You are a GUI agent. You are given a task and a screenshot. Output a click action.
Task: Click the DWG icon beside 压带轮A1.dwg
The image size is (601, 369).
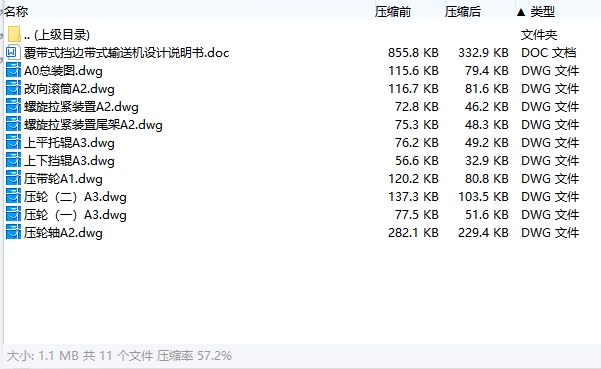pyautogui.click(x=13, y=179)
